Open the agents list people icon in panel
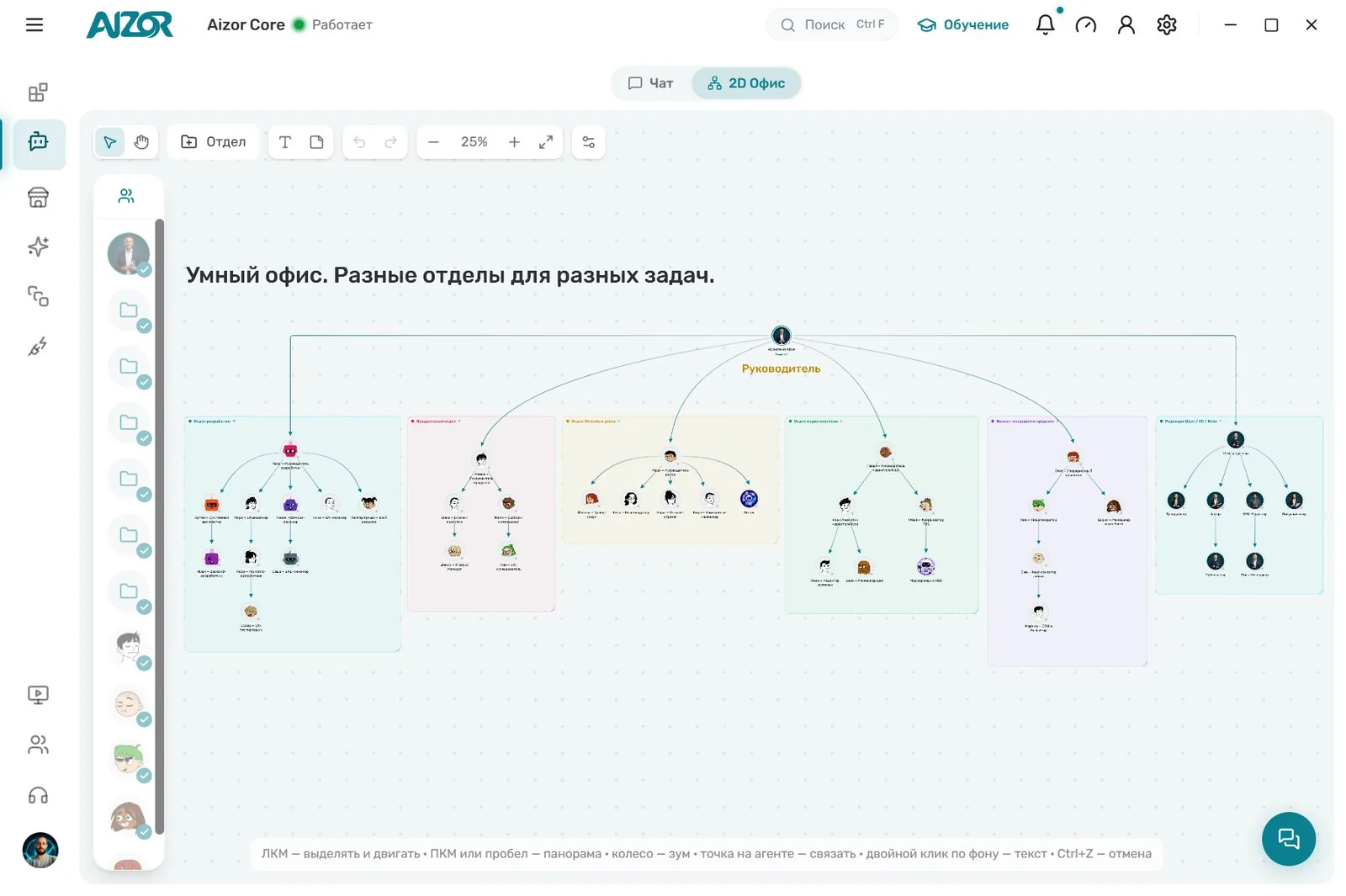Image resolution: width=1346 pixels, height=896 pixels. click(x=126, y=196)
